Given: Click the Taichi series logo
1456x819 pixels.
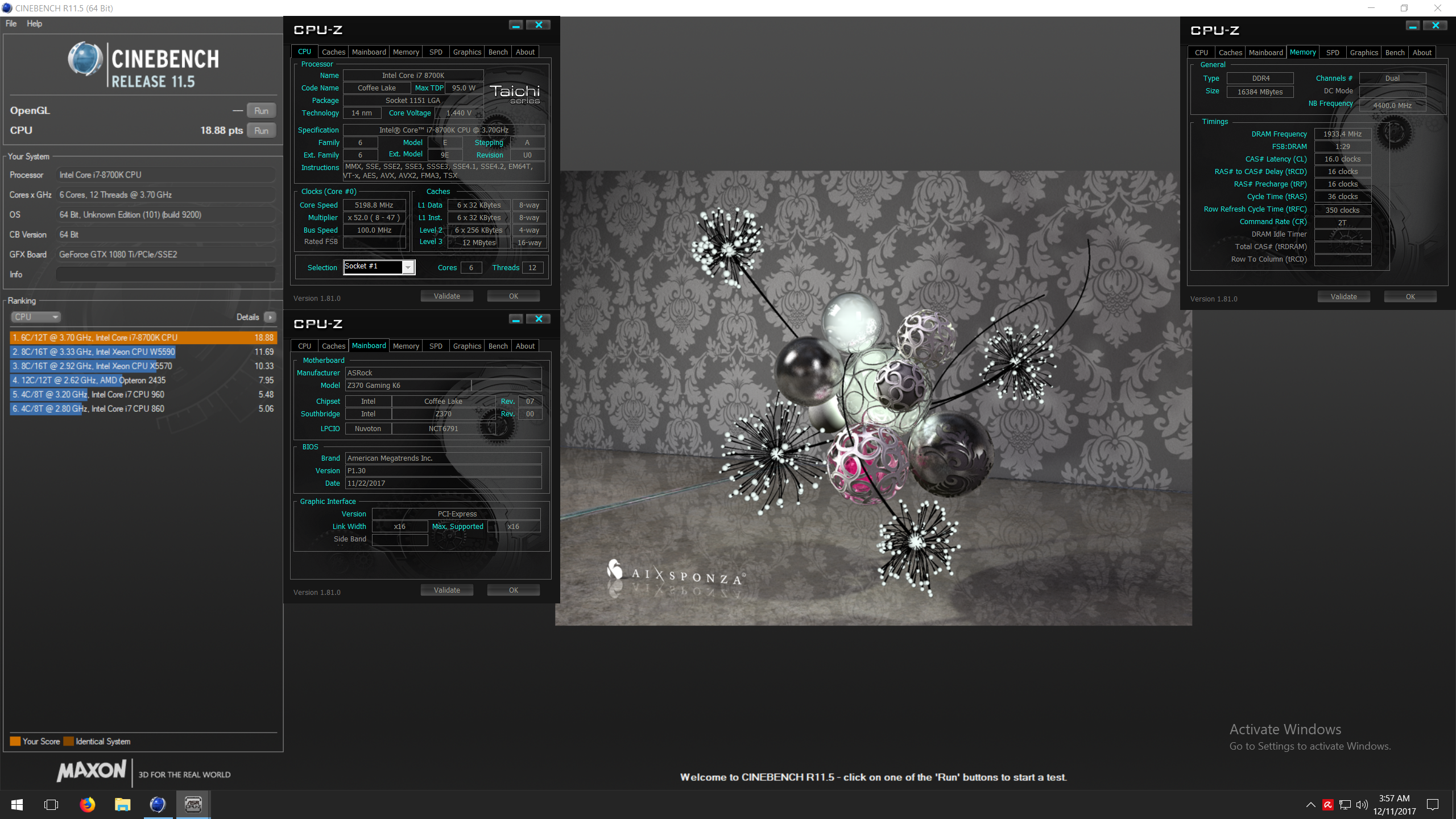Looking at the screenshot, I should coord(515,94).
